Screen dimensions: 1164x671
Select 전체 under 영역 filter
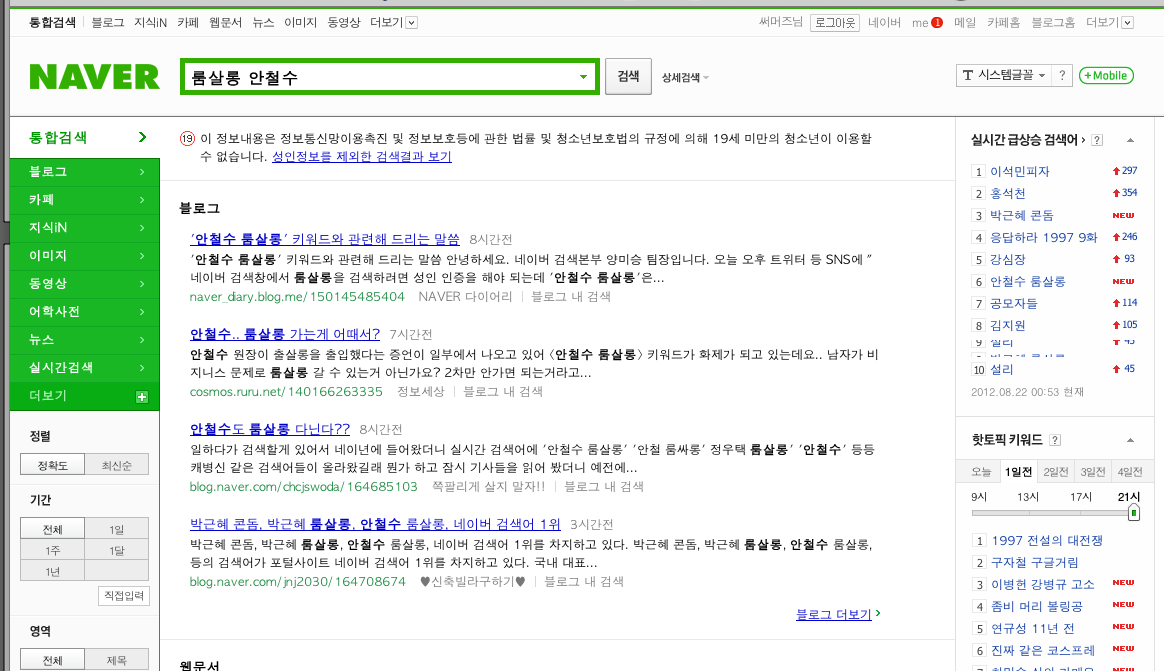point(53,659)
